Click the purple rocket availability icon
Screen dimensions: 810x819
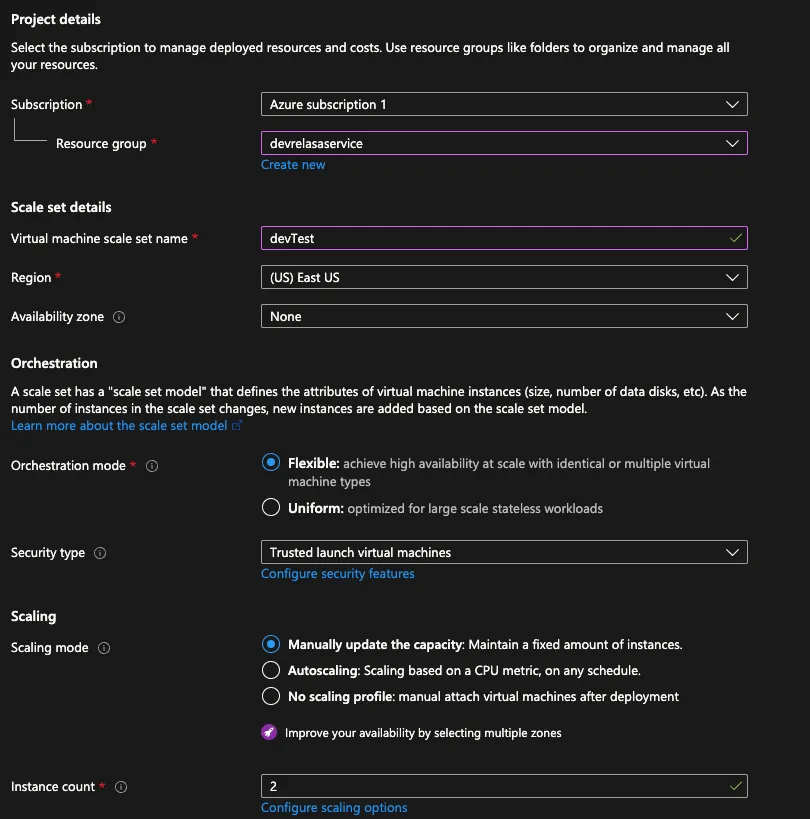[x=269, y=733]
